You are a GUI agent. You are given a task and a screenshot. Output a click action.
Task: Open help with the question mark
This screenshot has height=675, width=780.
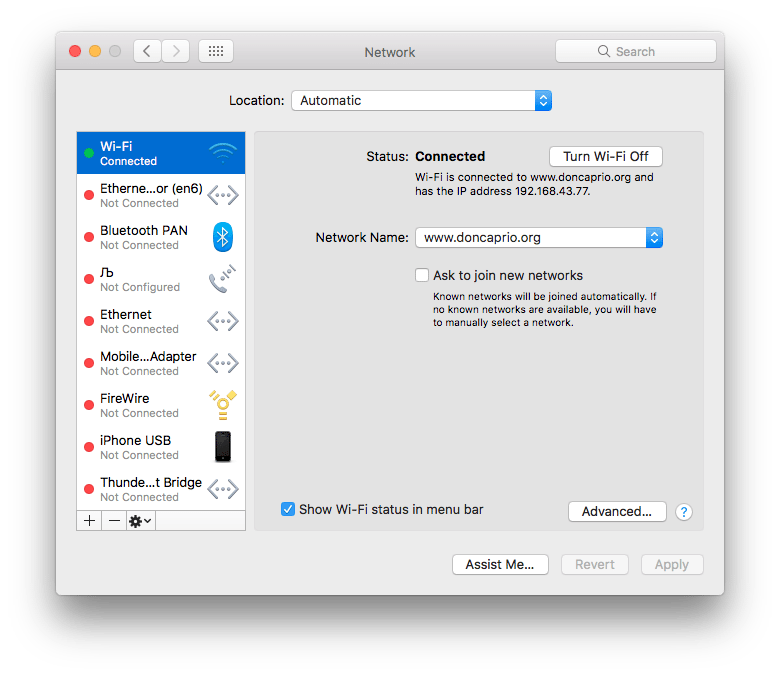point(684,512)
